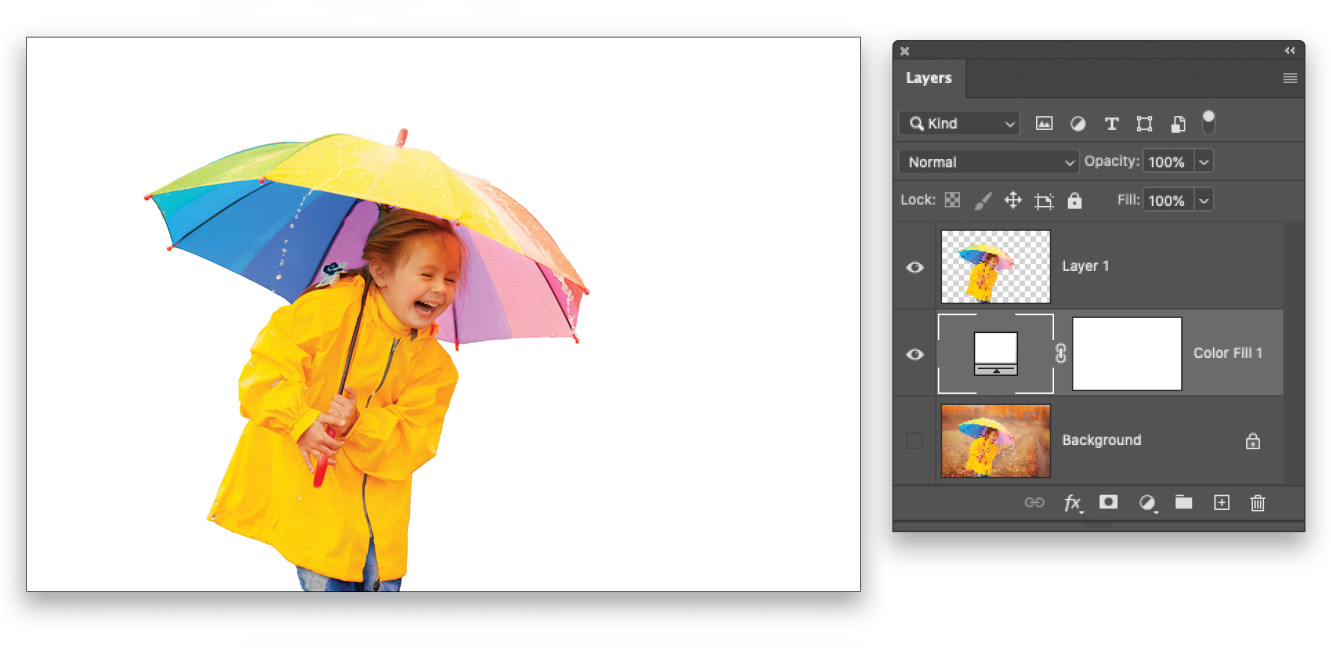1331x648 pixels.
Task: Filter layers by type with the Text icon
Action: (1111, 123)
